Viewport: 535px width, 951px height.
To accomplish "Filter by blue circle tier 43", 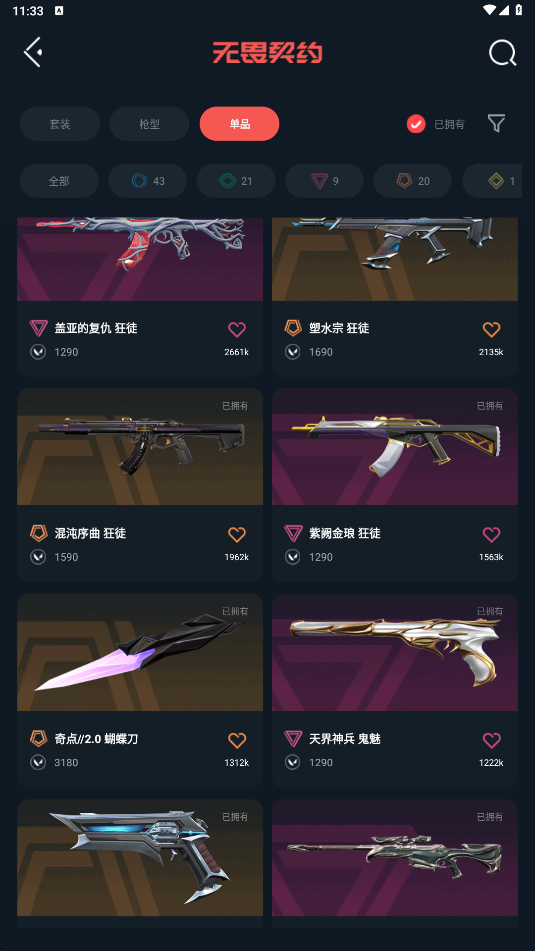I will point(147,181).
